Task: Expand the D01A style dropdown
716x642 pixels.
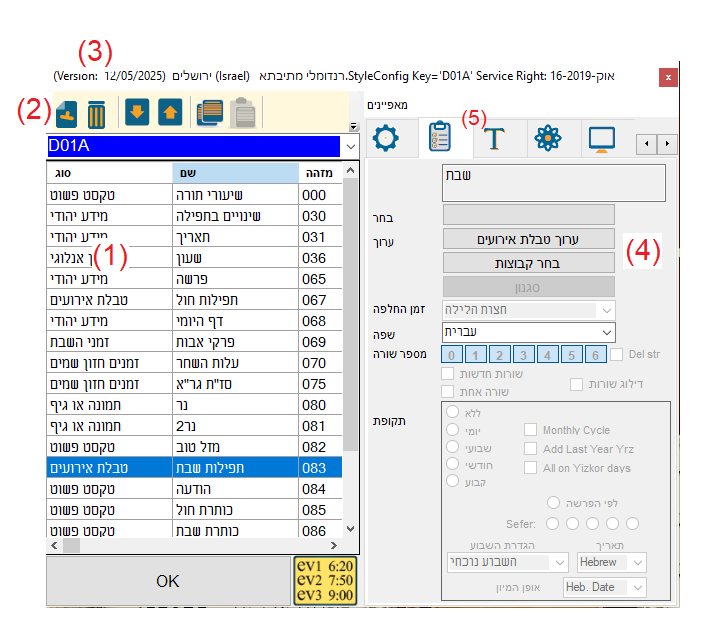Action: (350, 147)
